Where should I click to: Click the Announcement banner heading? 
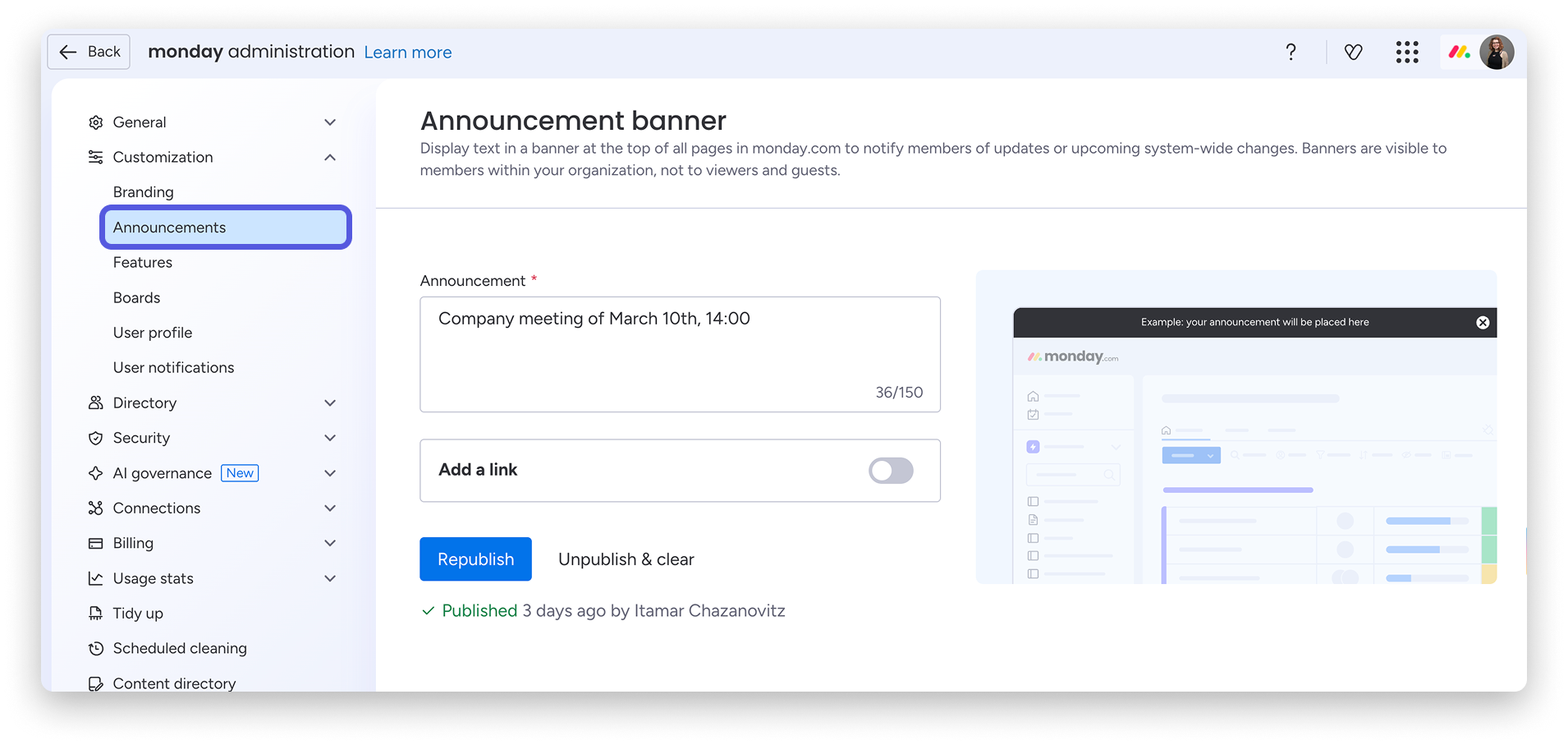[573, 121]
